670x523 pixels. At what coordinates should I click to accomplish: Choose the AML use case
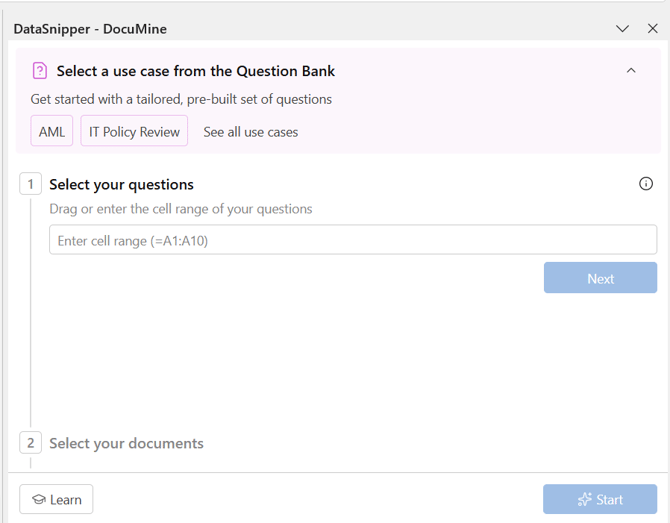coord(52,131)
